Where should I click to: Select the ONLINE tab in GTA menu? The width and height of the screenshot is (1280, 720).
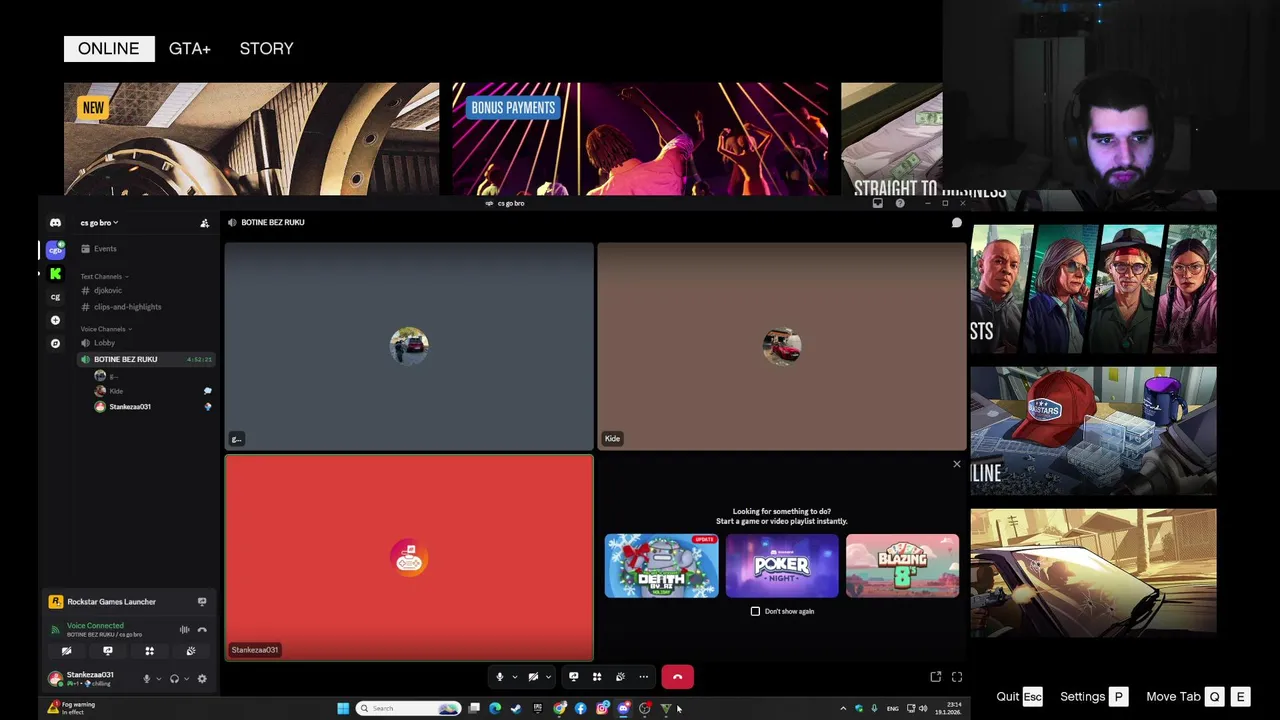point(109,48)
